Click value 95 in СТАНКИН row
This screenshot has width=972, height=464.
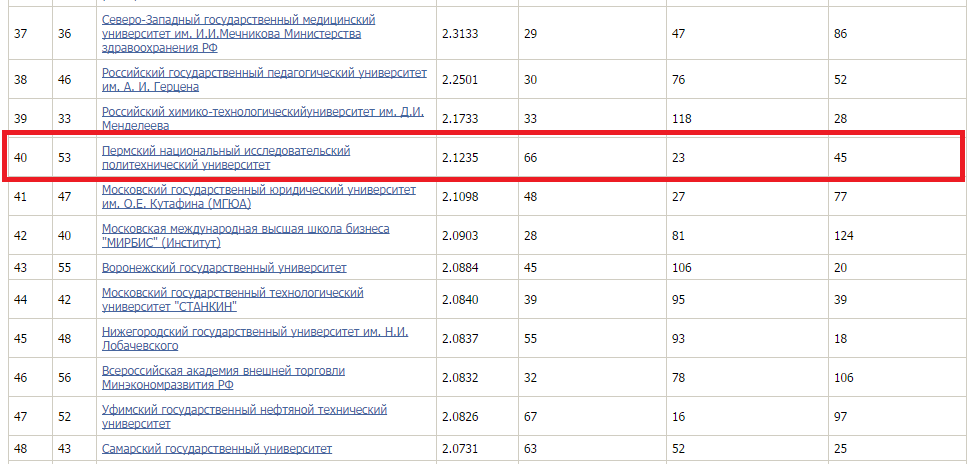tap(678, 300)
